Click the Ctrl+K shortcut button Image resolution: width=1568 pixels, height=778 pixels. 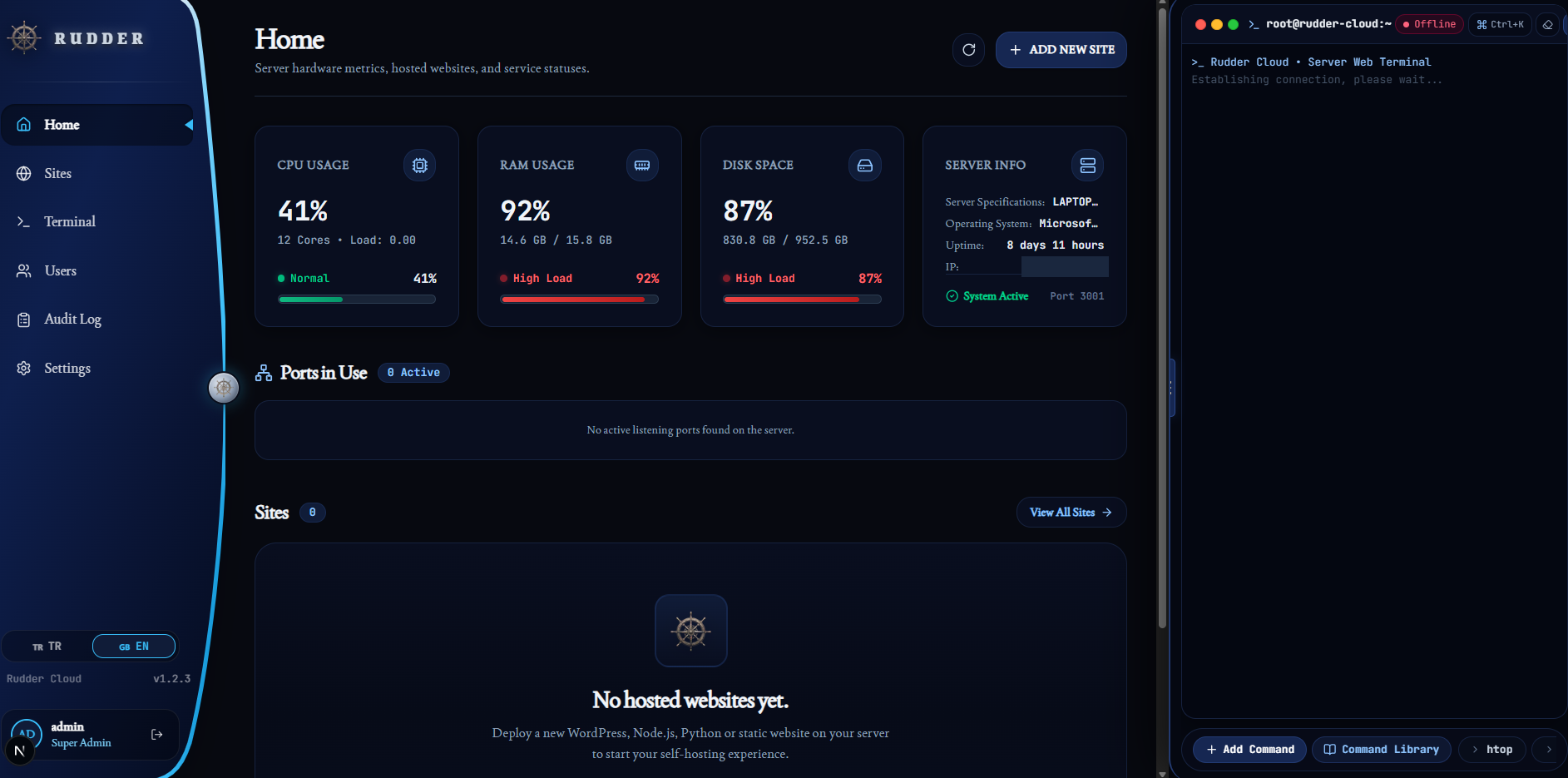coord(1501,24)
